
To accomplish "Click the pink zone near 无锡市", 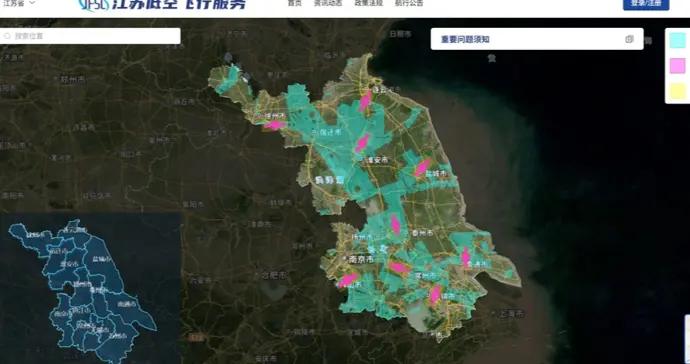I will click(435, 294).
